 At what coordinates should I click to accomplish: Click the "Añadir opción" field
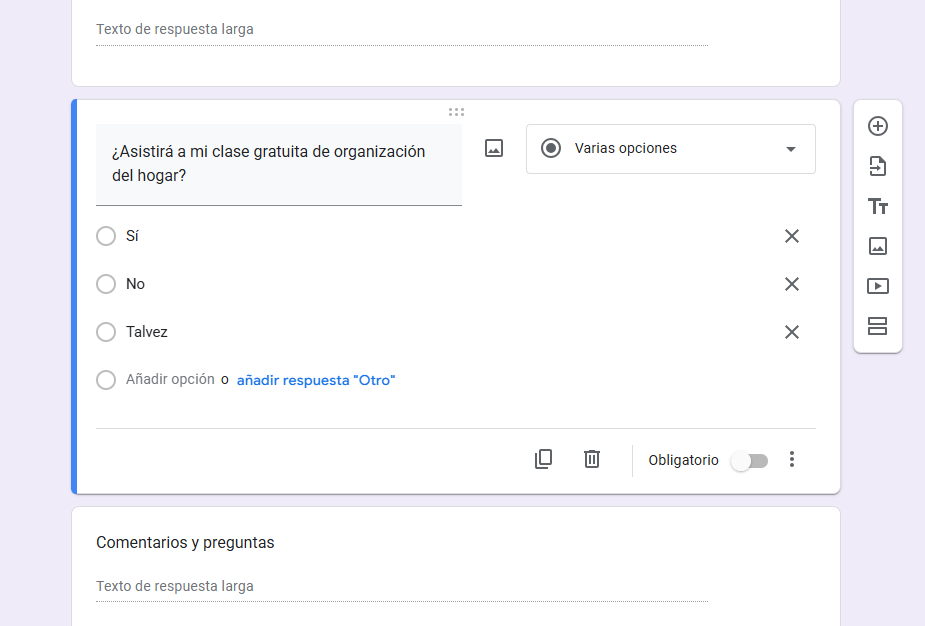pyautogui.click(x=170, y=380)
